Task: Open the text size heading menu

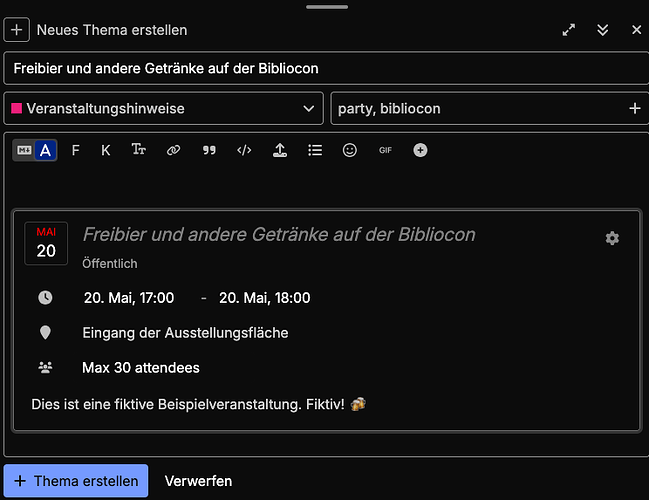Action: coord(139,150)
